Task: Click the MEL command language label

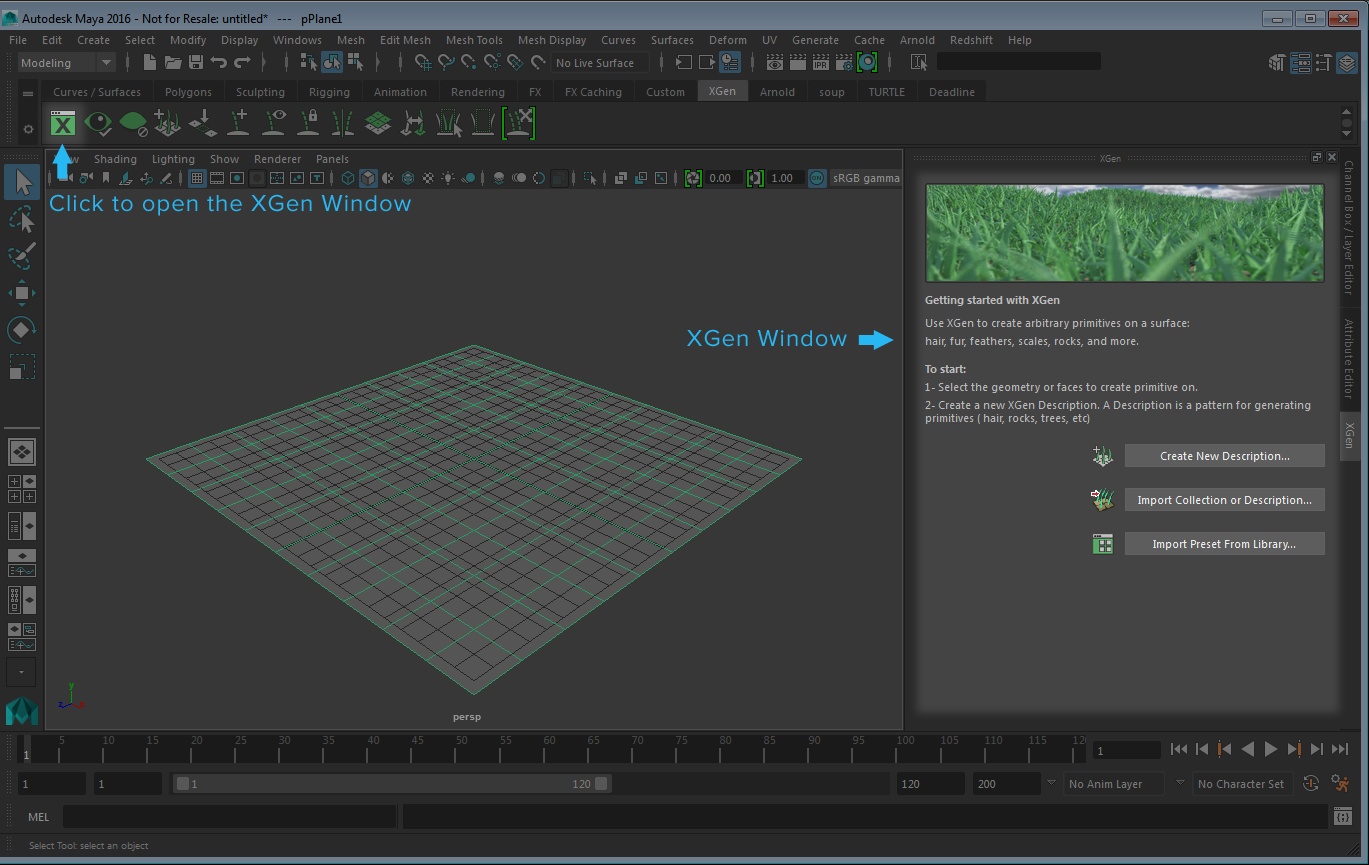Action: click(x=38, y=817)
